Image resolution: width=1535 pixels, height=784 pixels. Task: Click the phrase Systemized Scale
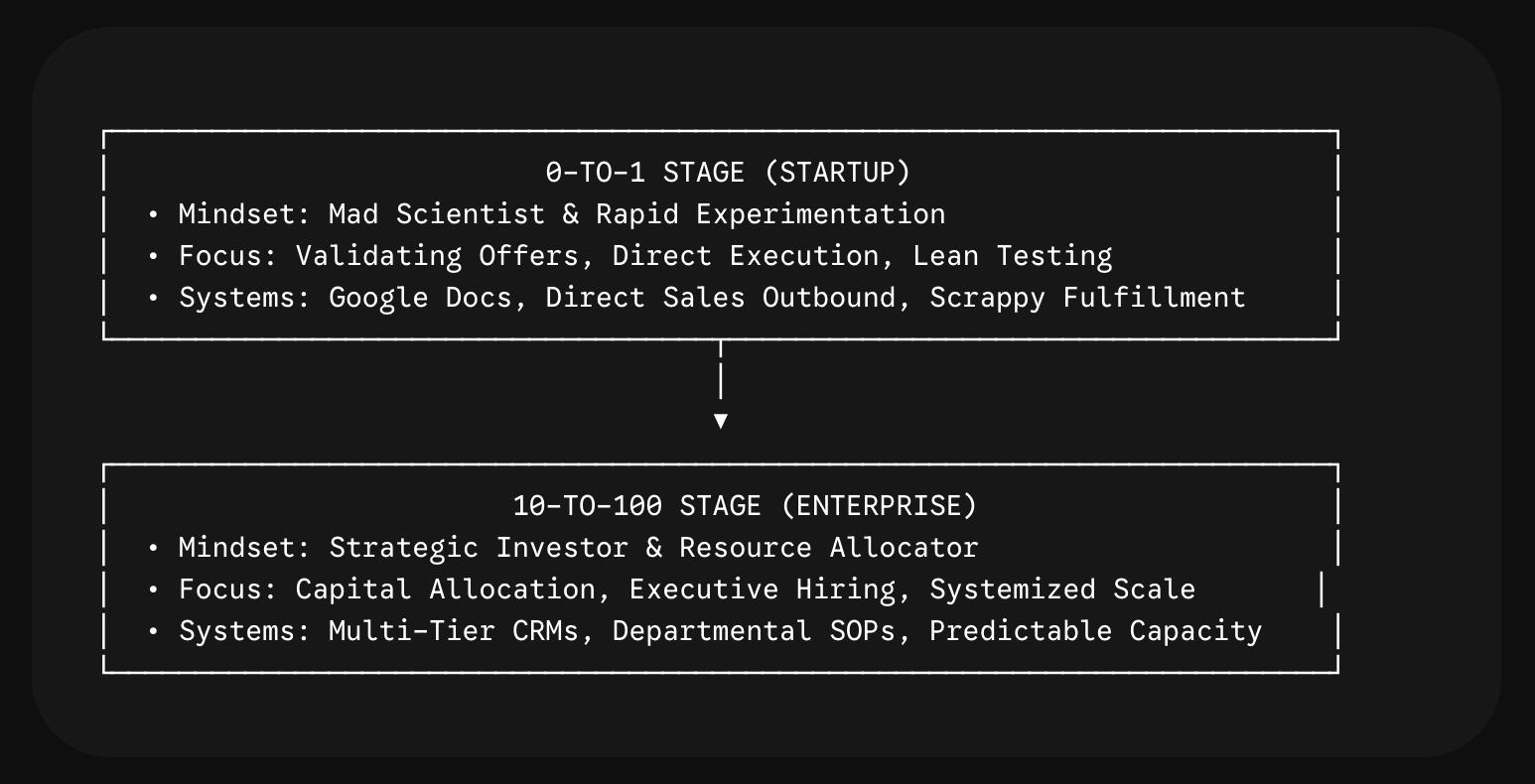[x=1062, y=589]
